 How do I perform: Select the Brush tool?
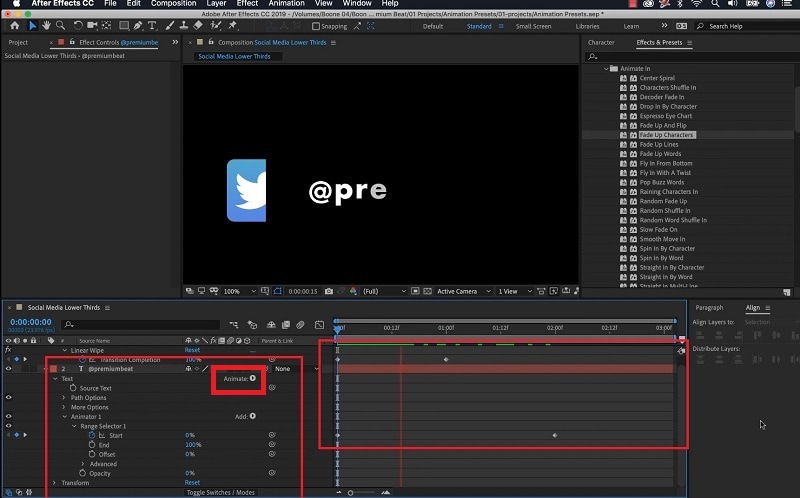[170, 26]
